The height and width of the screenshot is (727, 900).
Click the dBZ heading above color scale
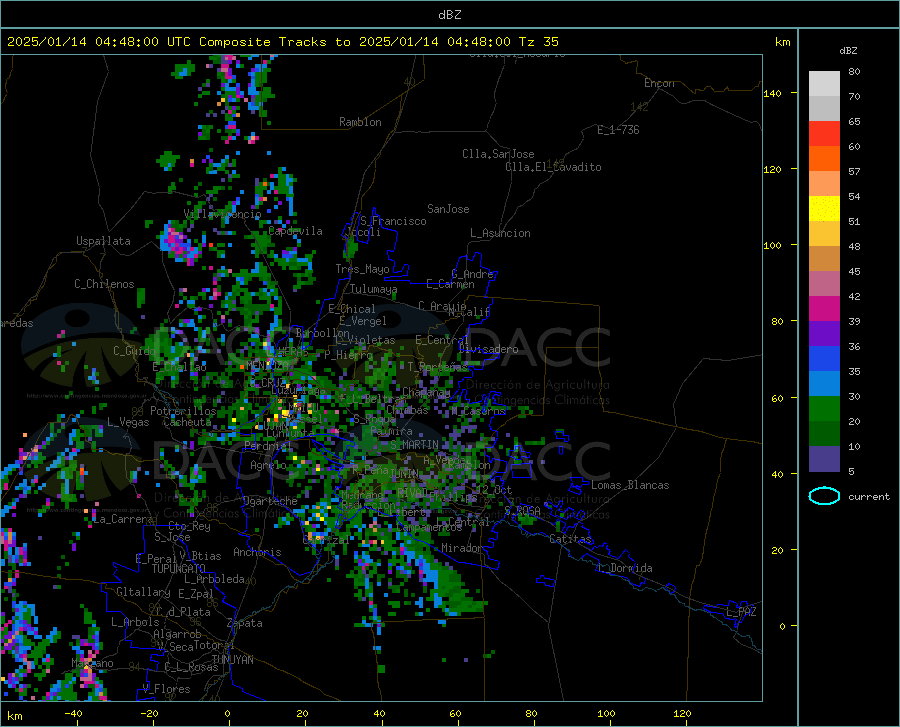tap(848, 50)
